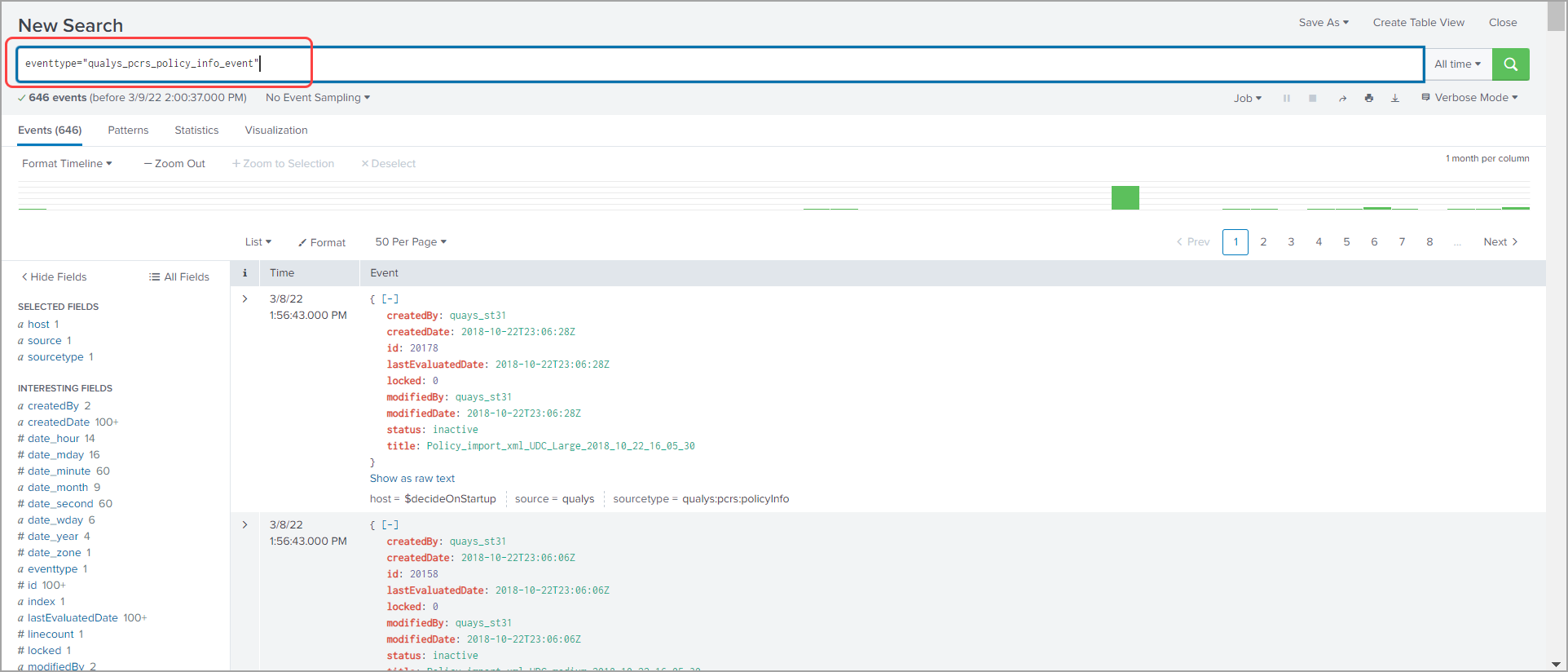Screen dimensions: 1568x672
Task: Click Show as raw text link
Action: (412, 479)
